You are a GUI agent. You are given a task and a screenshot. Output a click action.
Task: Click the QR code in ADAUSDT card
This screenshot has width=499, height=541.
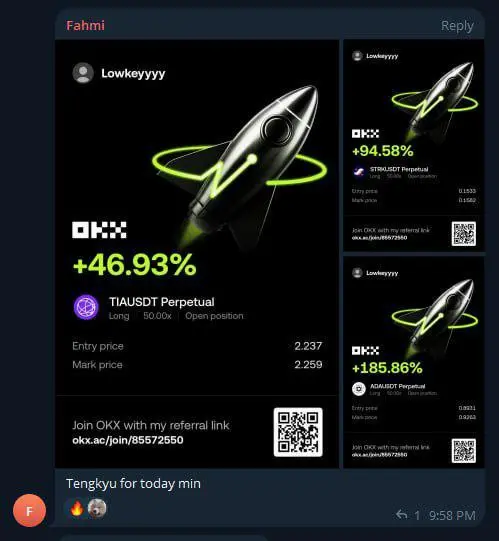[463, 451]
